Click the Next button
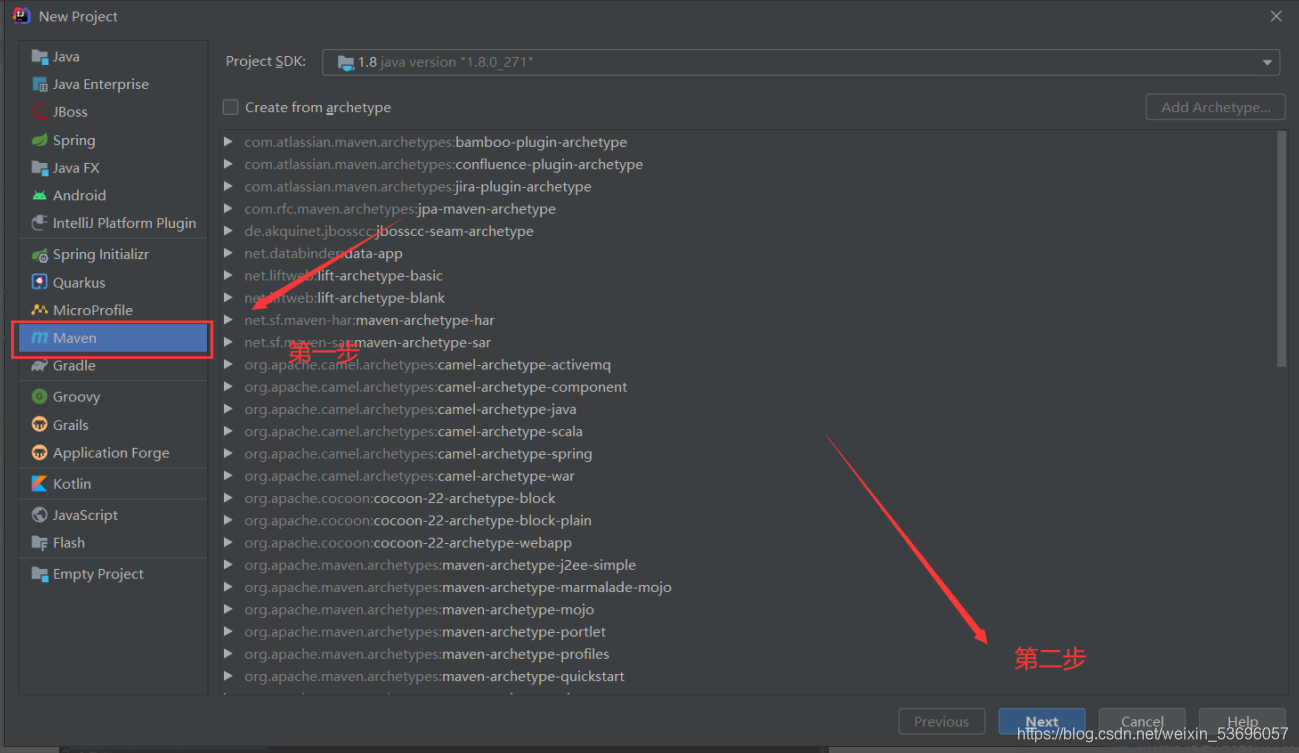1299x753 pixels. tap(1042, 721)
